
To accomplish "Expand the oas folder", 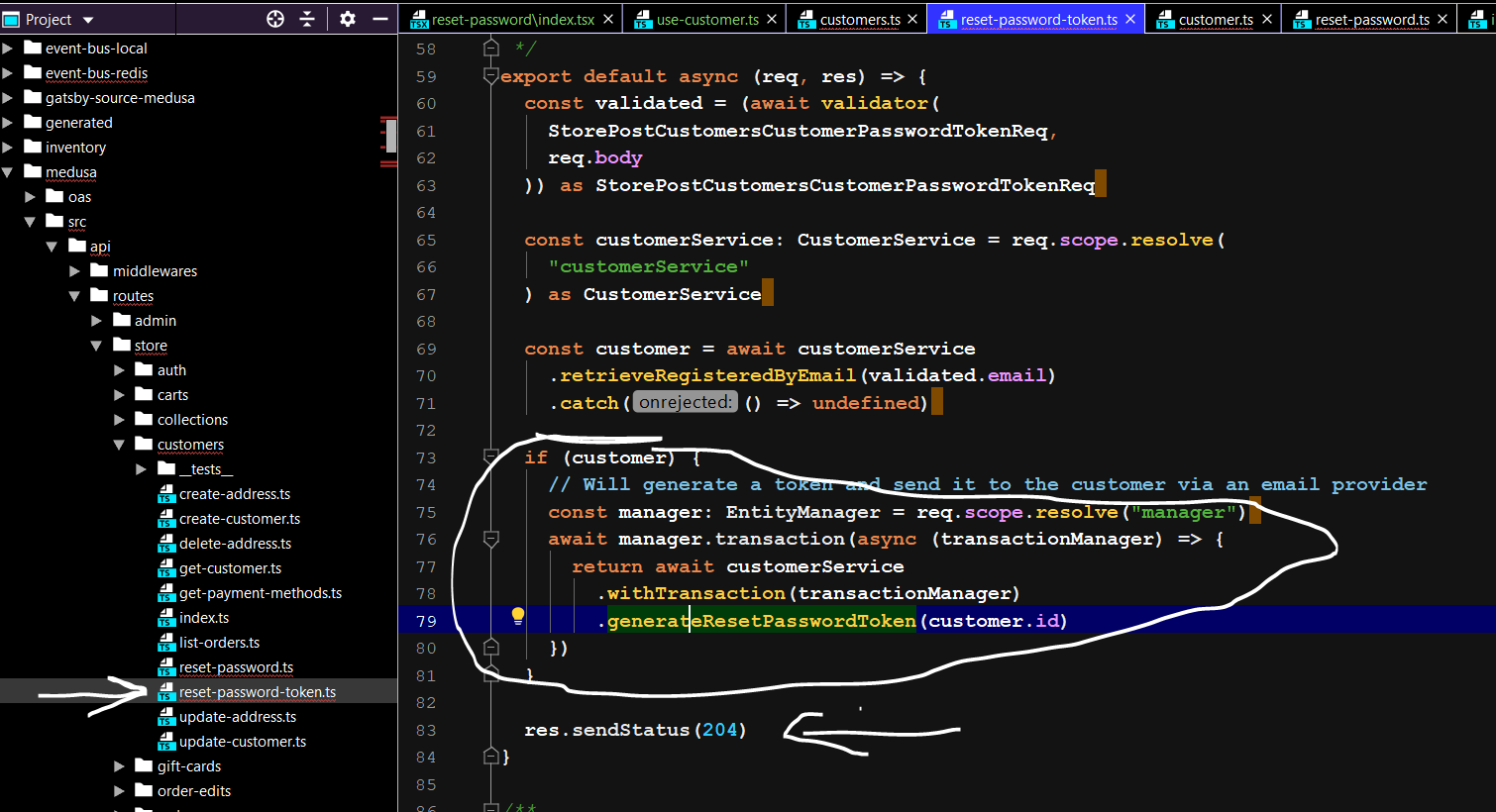I will (30, 196).
